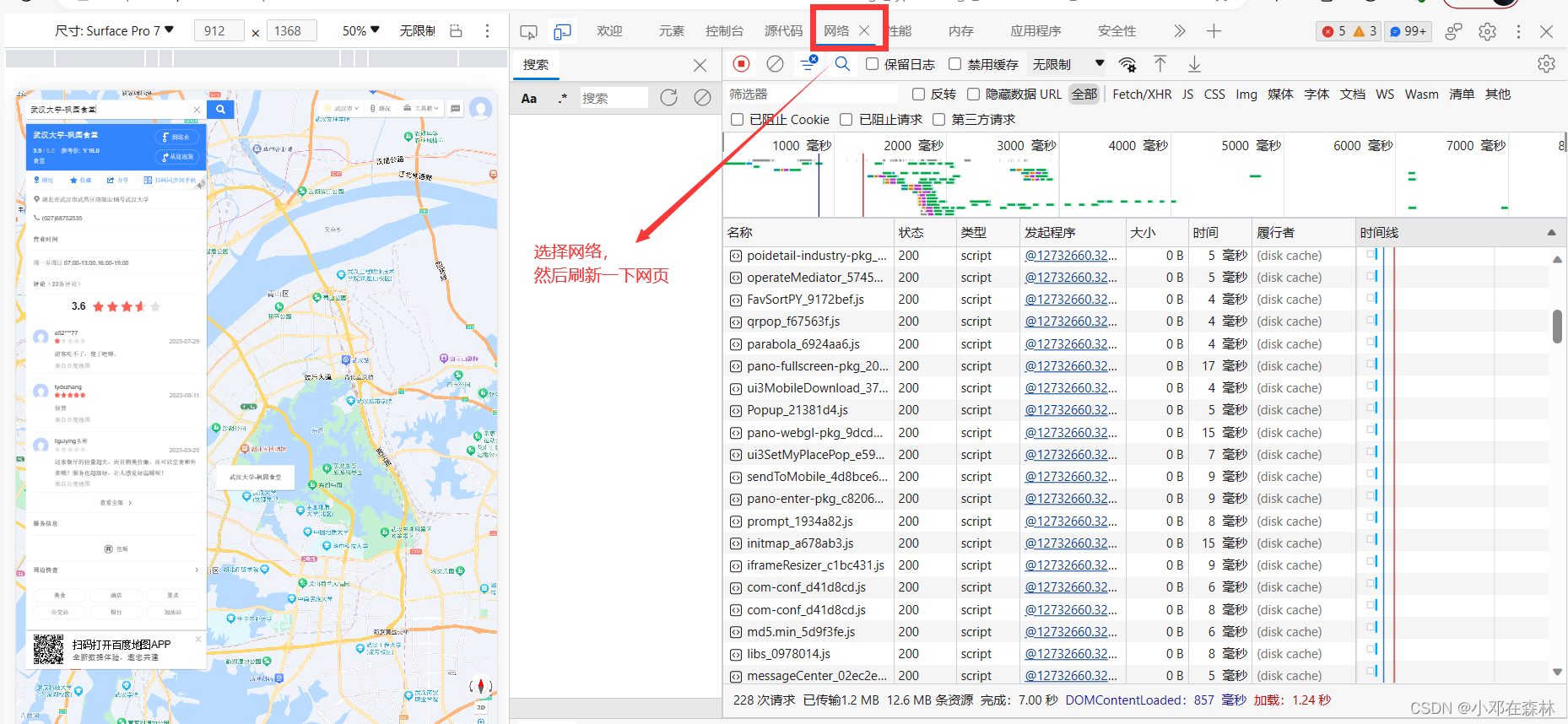Show more DevTools tabs chevron
The height and width of the screenshot is (724, 1568).
pyautogui.click(x=1179, y=31)
